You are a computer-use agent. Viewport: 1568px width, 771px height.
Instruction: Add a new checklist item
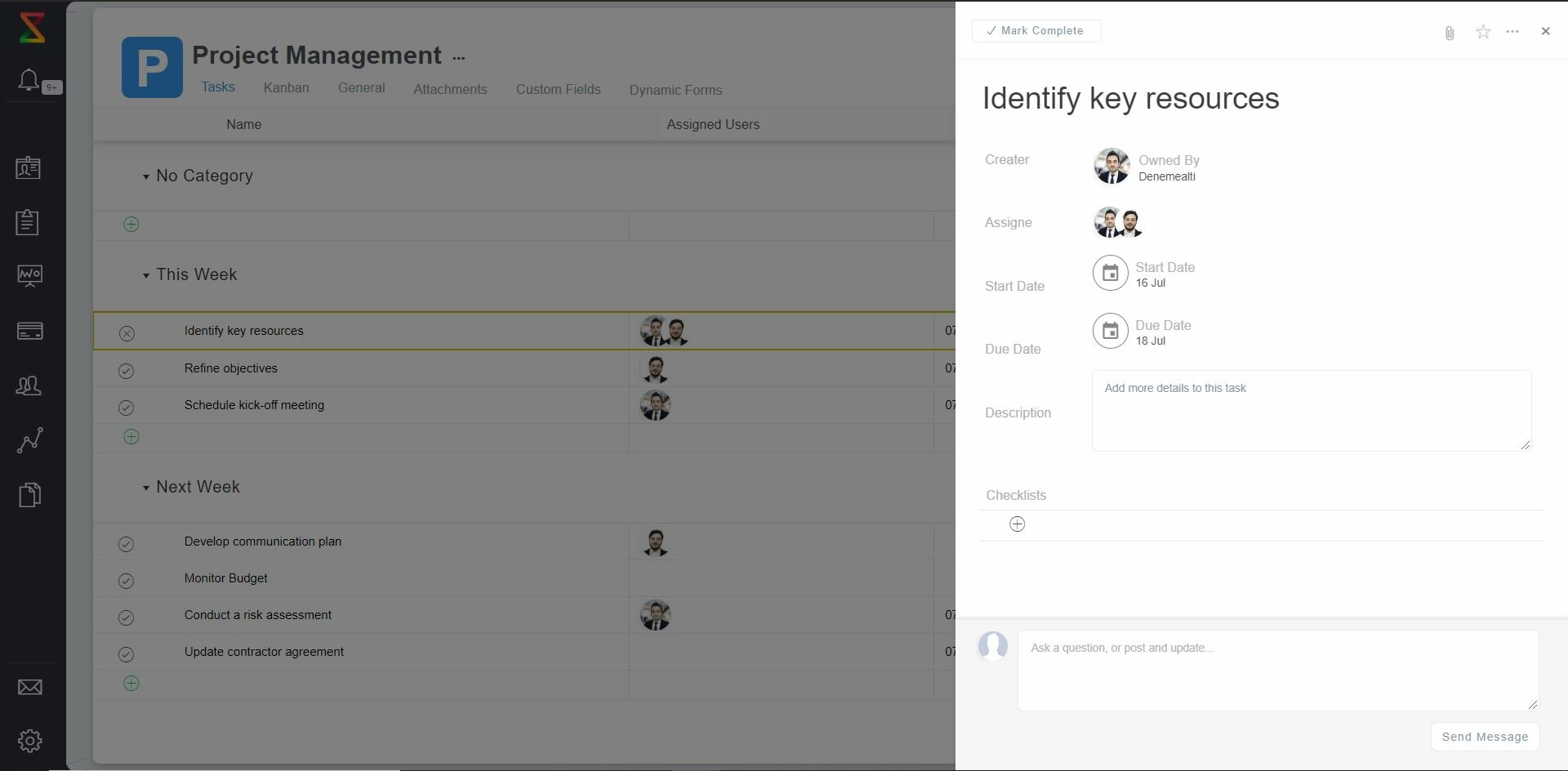(x=1017, y=524)
